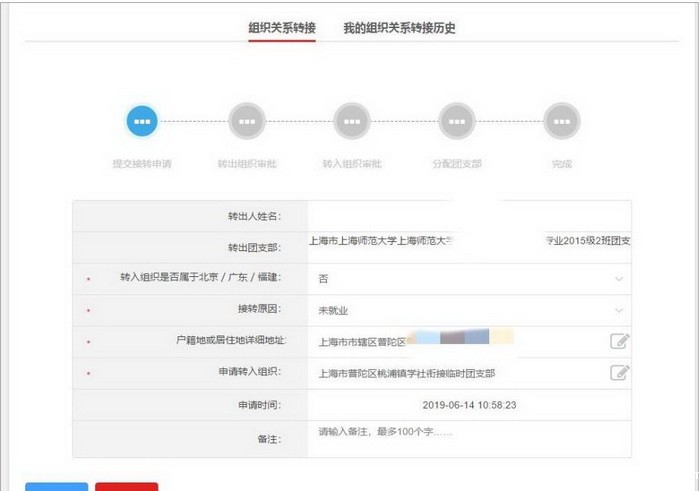Screen dimensions: 700x491
Task: Click the blue 提交接转申请 step icon
Action: (143, 121)
